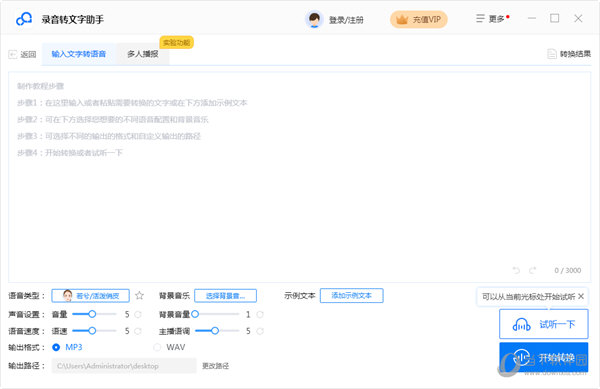
Task: Click 更改路径 to change path
Action: coord(215,366)
